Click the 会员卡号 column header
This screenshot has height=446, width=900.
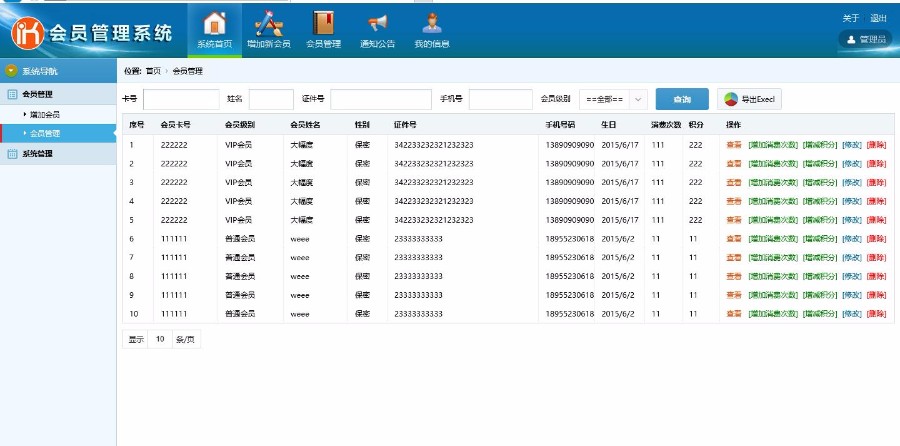pyautogui.click(x=176, y=125)
